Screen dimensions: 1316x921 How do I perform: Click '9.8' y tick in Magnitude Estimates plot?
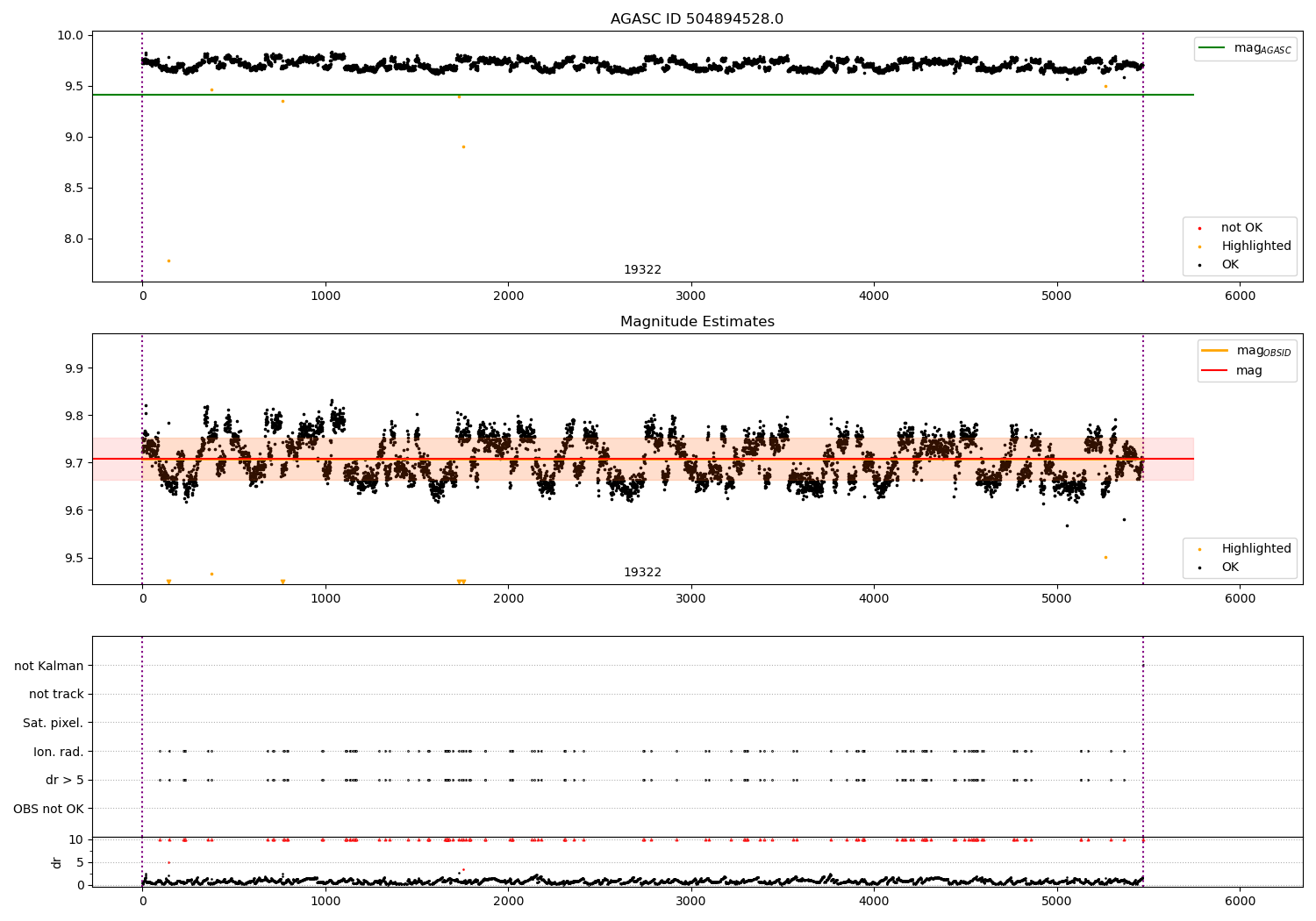click(75, 416)
